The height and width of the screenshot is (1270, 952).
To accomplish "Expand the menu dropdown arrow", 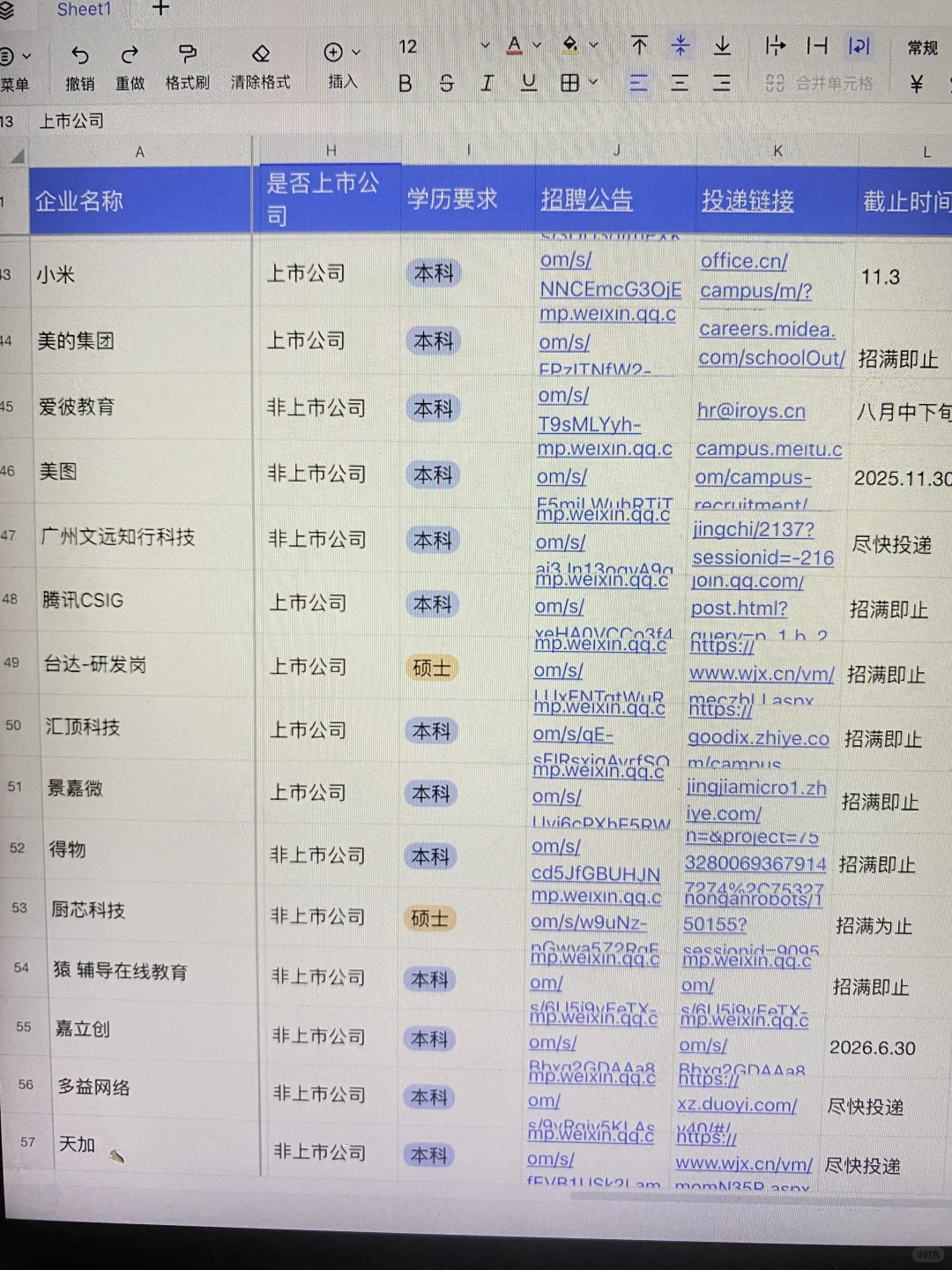I will click(x=26, y=56).
